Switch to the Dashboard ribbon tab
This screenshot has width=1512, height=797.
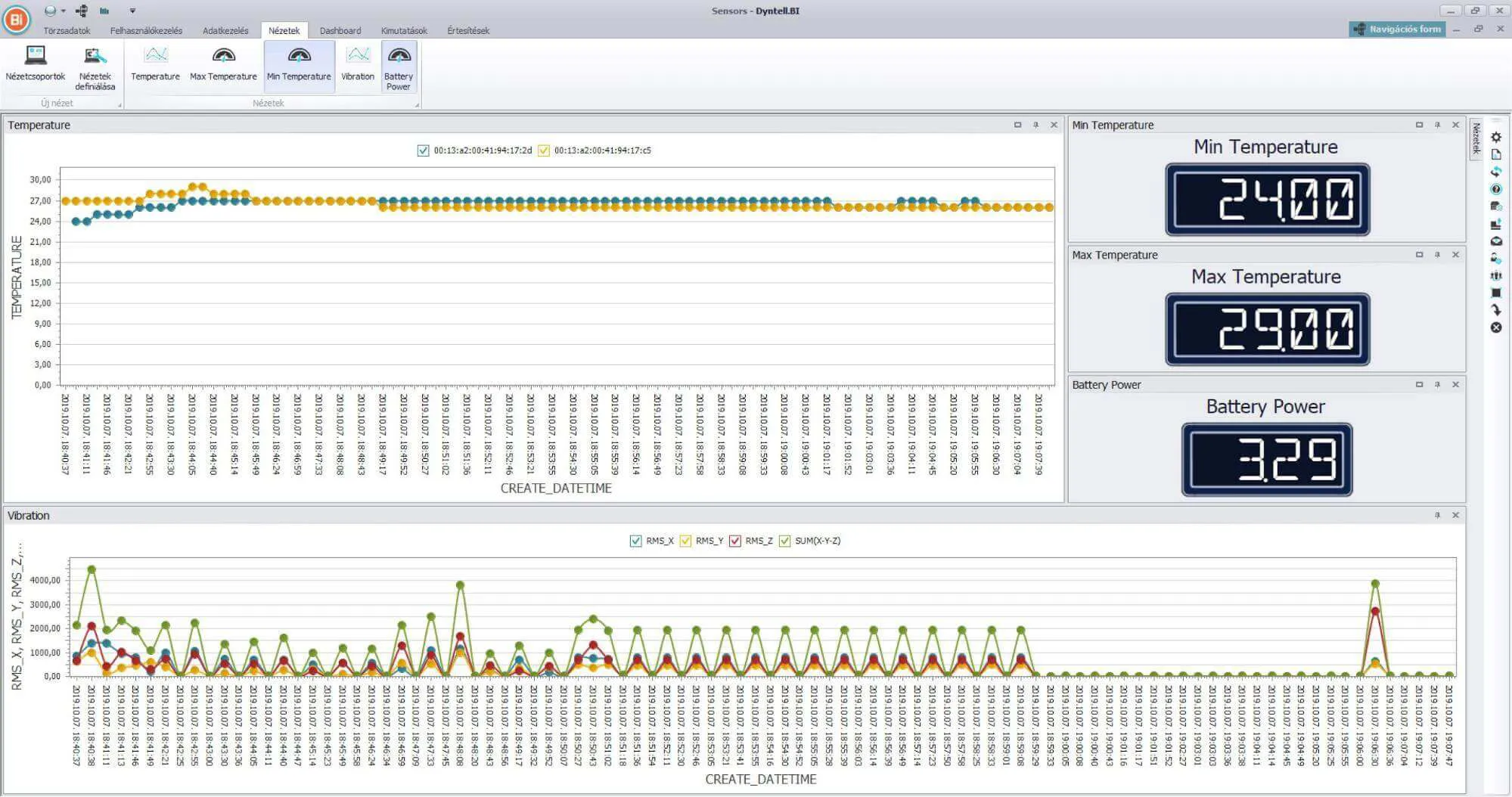point(340,31)
